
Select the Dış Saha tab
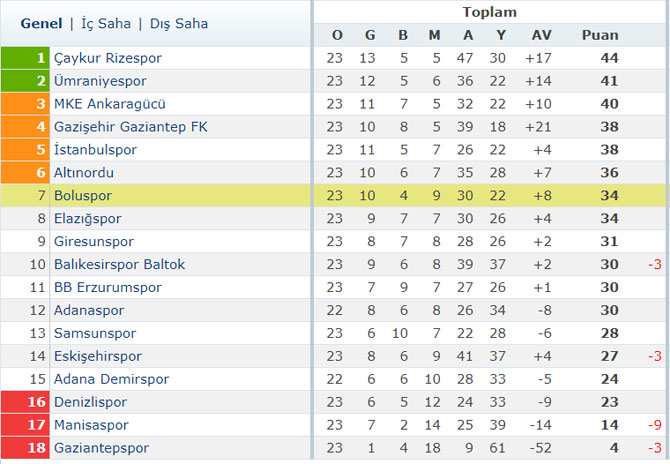179,23
